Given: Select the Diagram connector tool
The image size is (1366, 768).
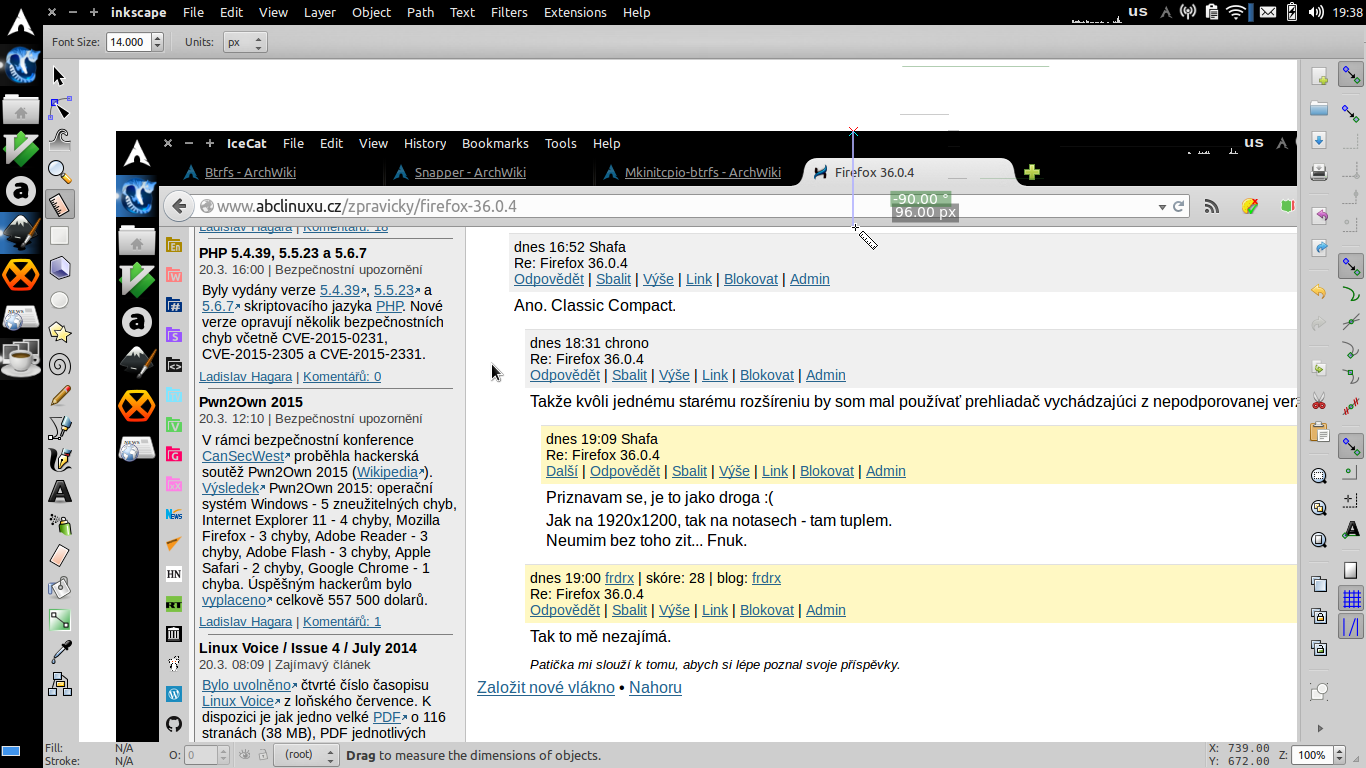Looking at the screenshot, I should pyautogui.click(x=59, y=684).
